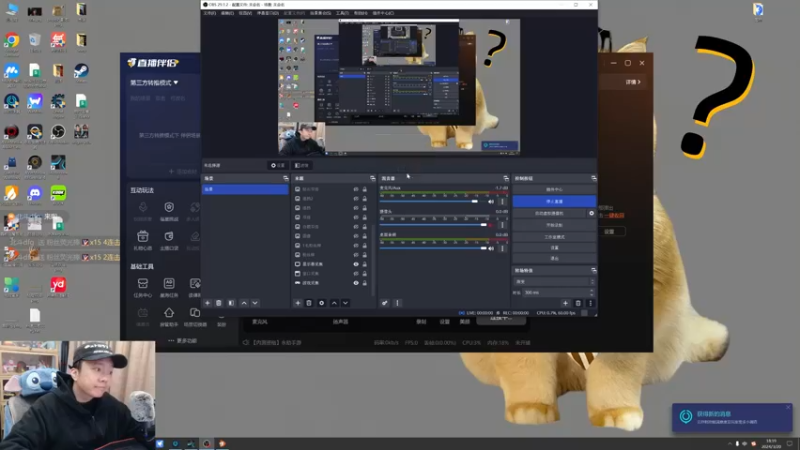The height and width of the screenshot is (450, 800).
Task: Open the 文件 menu in OBS
Action: (210, 13)
